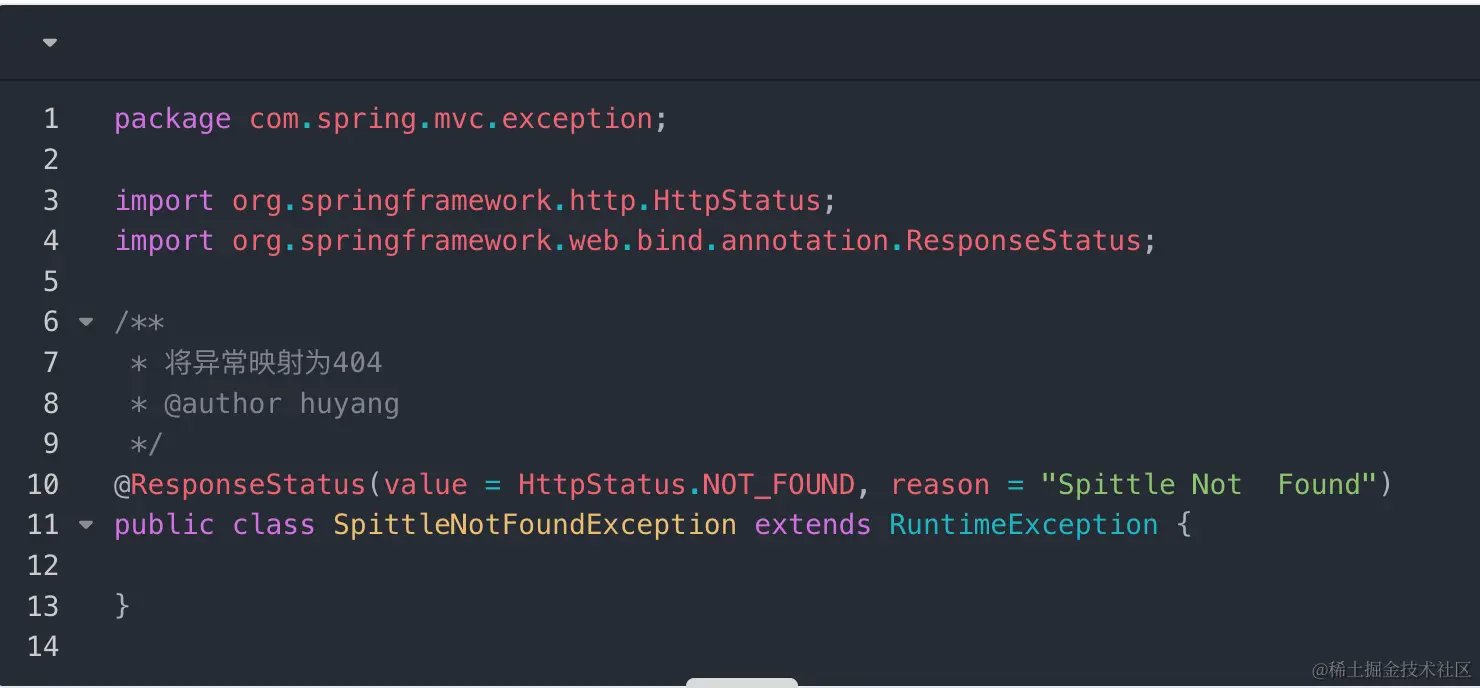Click the 'package' keyword on line 1
This screenshot has height=688, width=1480.
172,119
